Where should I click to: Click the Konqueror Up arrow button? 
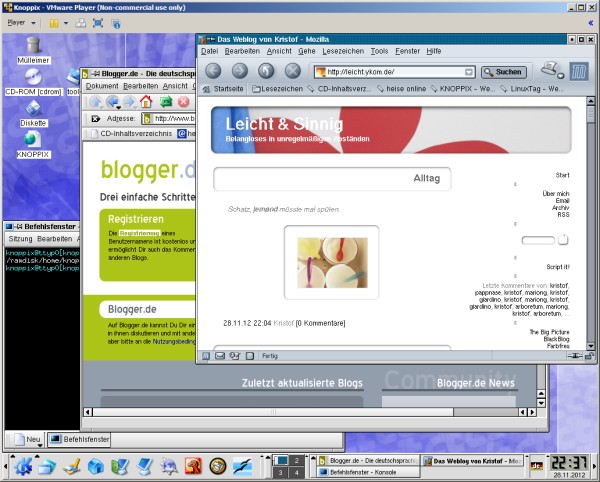[x=96, y=102]
